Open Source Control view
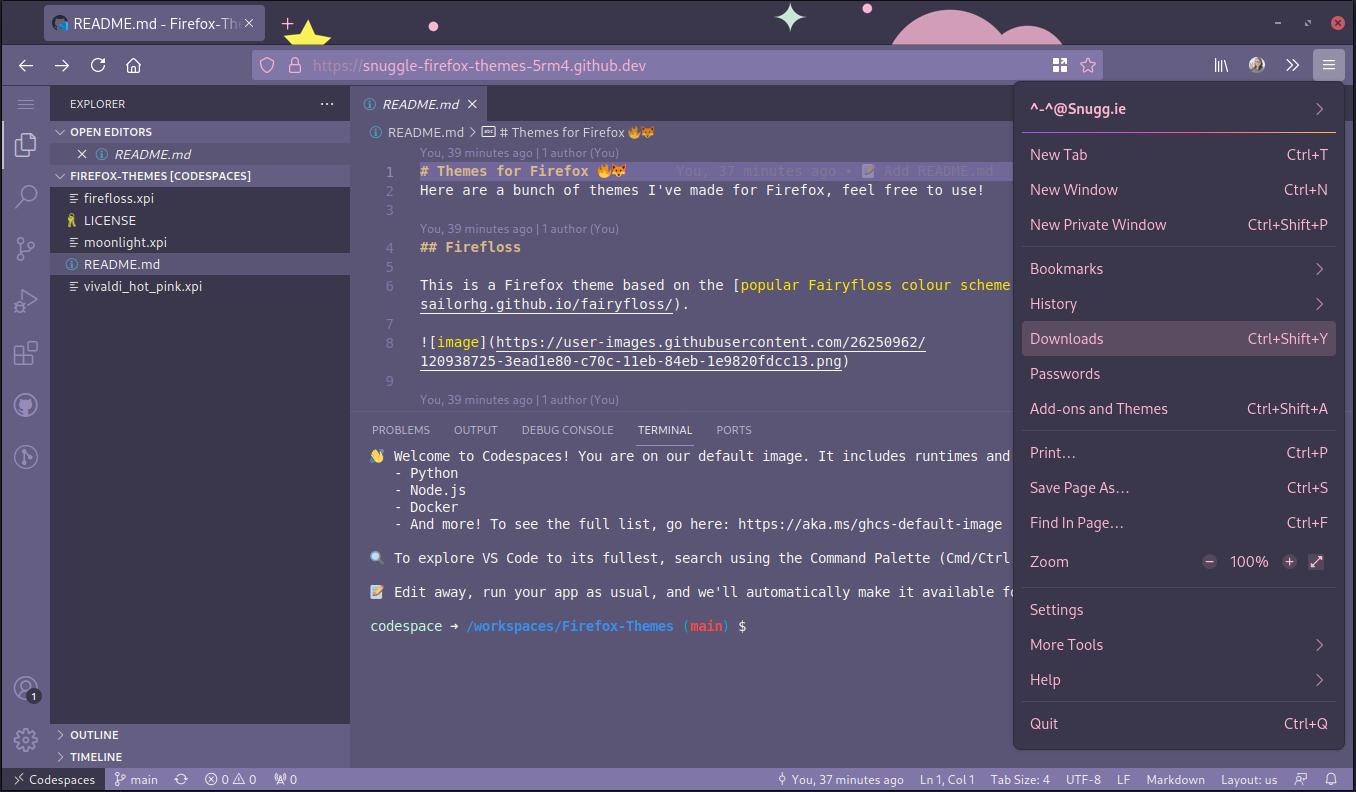Image resolution: width=1356 pixels, height=792 pixels. [26, 248]
